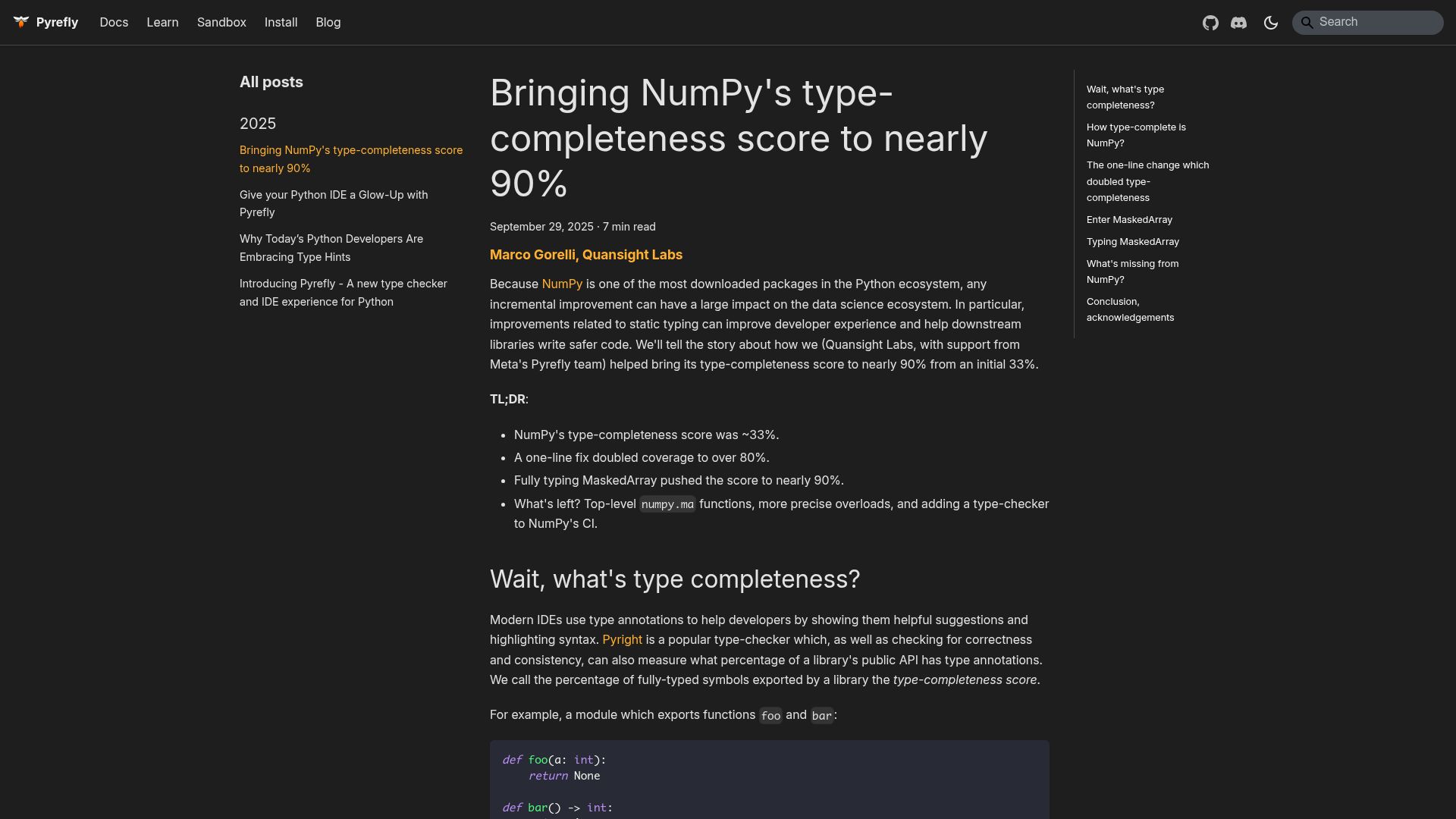Viewport: 1456px width, 819px height.
Task: Click the magnifier icon in the search box
Action: pos(1307,23)
